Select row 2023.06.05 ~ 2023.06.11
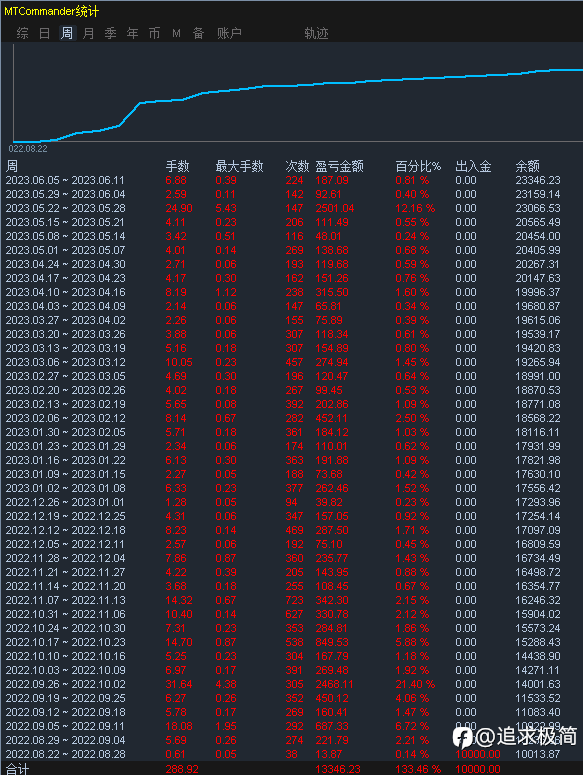The height and width of the screenshot is (775, 583). click(x=292, y=180)
